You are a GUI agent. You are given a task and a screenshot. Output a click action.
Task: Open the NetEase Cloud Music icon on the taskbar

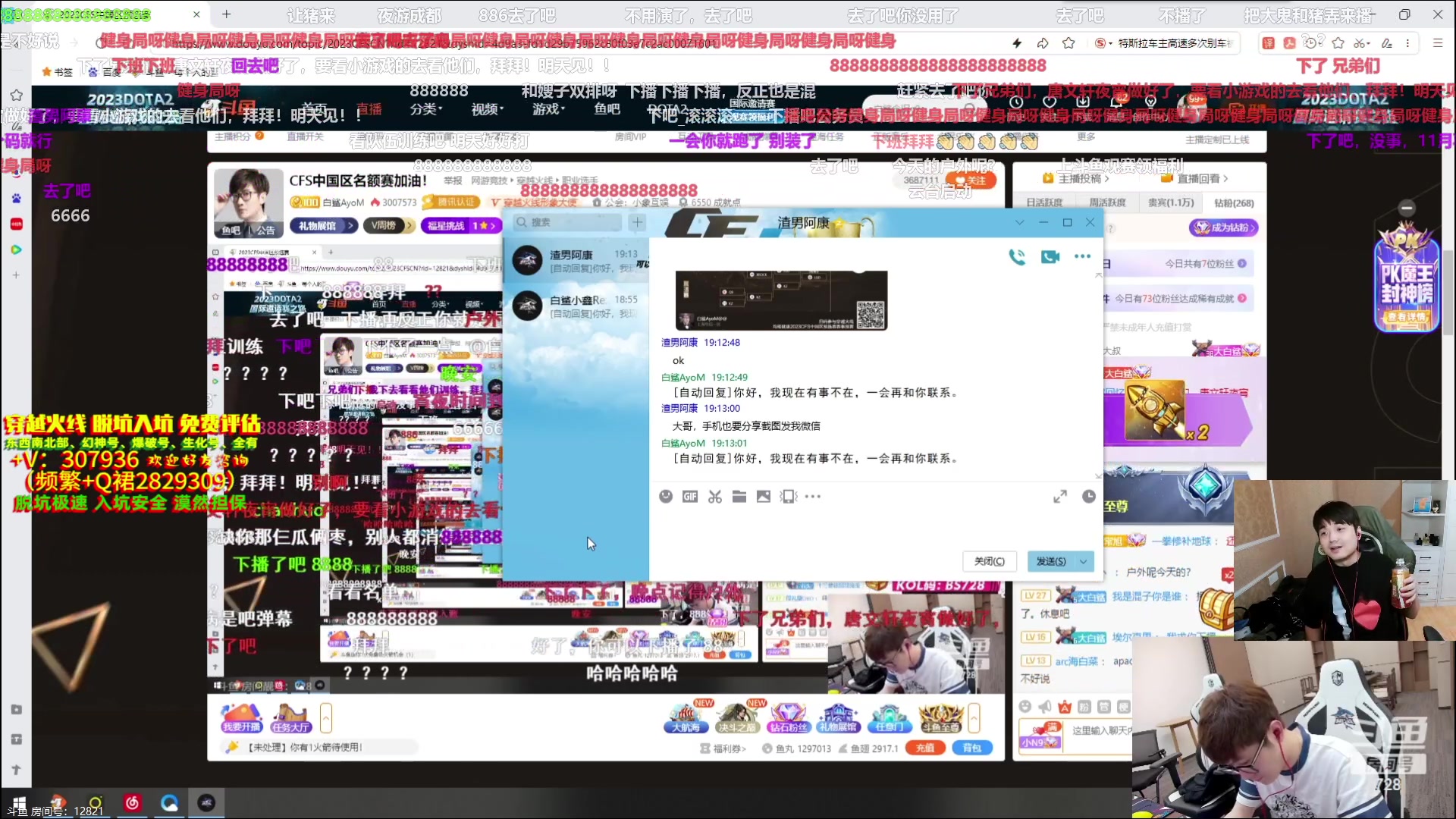133,802
